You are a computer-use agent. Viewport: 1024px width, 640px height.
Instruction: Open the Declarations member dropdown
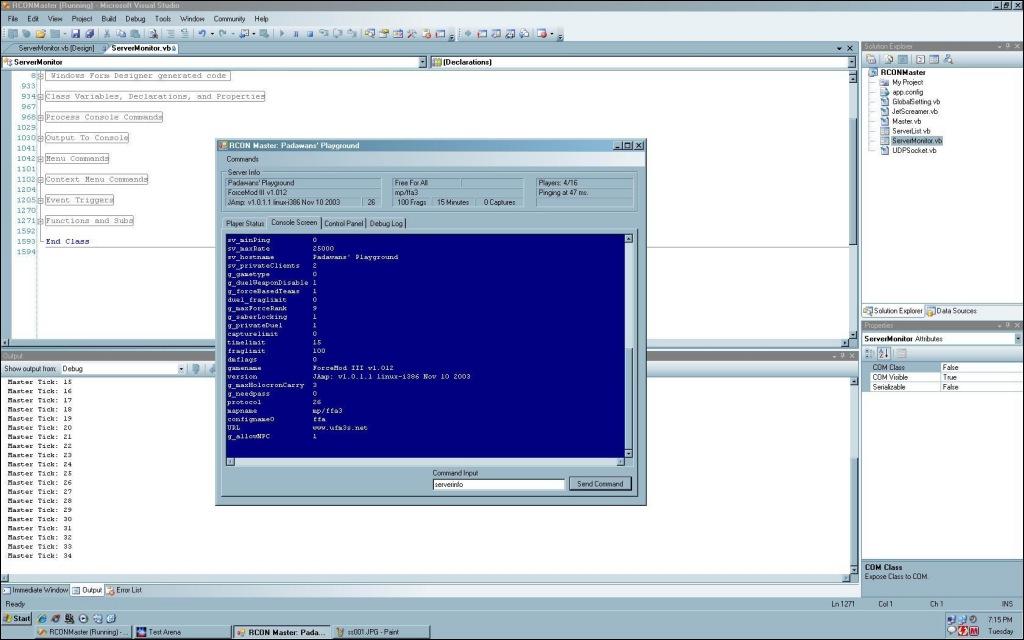pyautogui.click(x=852, y=62)
